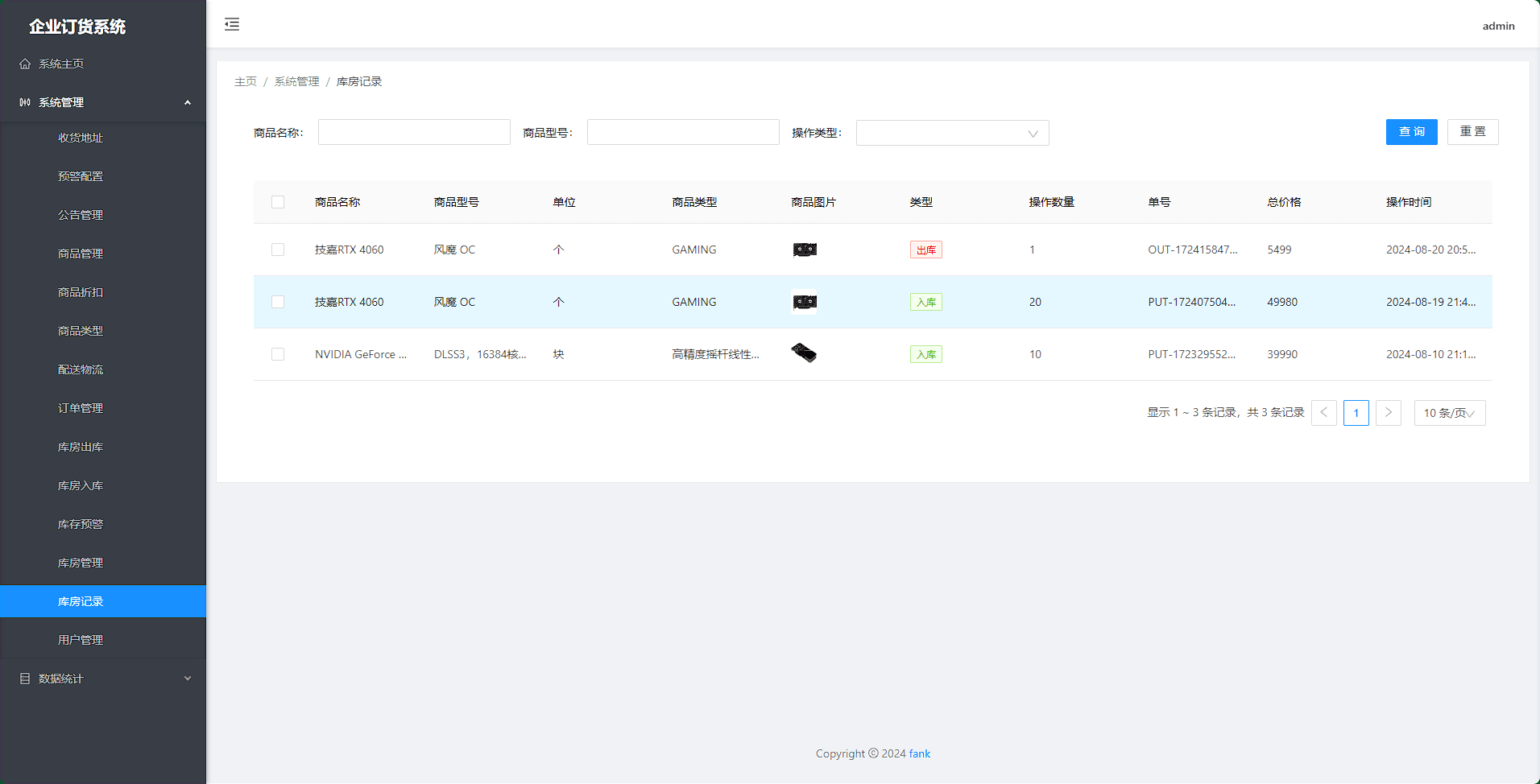Open the 订单管理 menu item
1540x784 pixels.
point(103,408)
